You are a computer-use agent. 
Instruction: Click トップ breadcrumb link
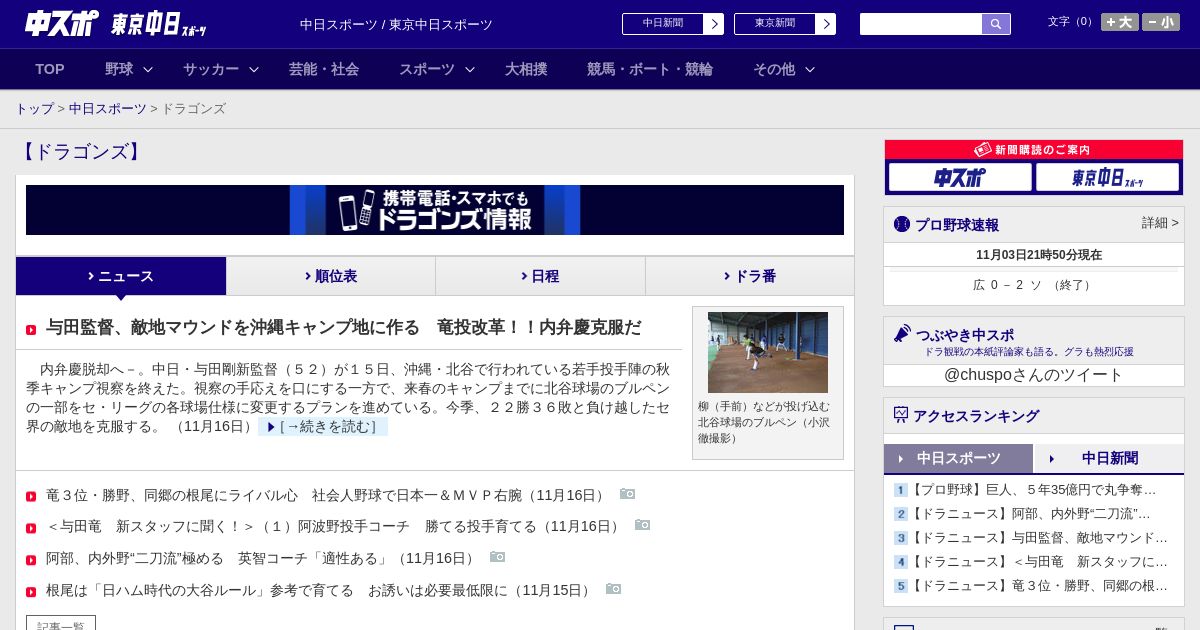point(35,109)
